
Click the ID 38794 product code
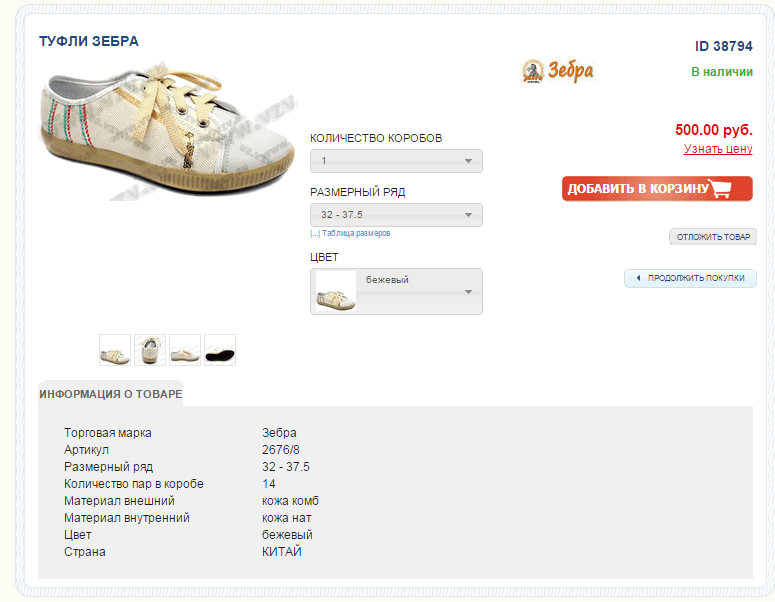[x=723, y=46]
